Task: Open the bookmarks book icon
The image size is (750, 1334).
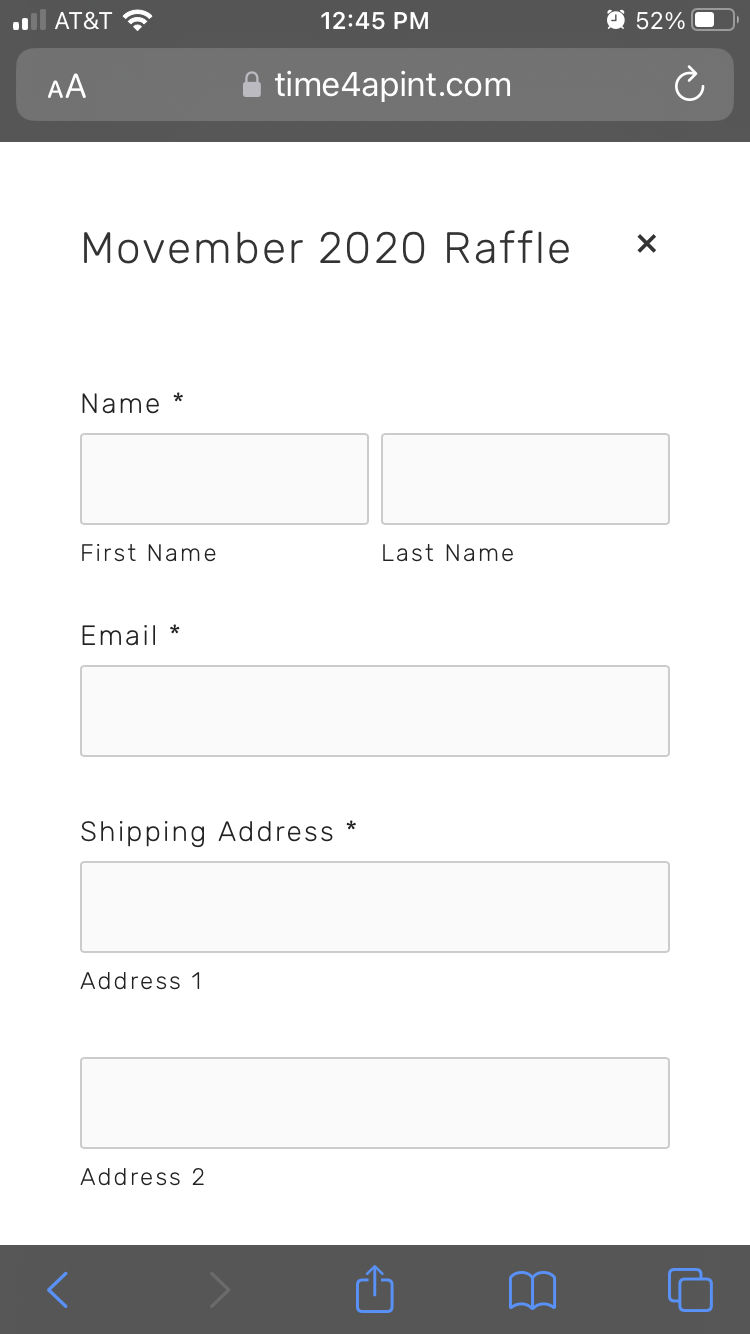Action: click(532, 1290)
